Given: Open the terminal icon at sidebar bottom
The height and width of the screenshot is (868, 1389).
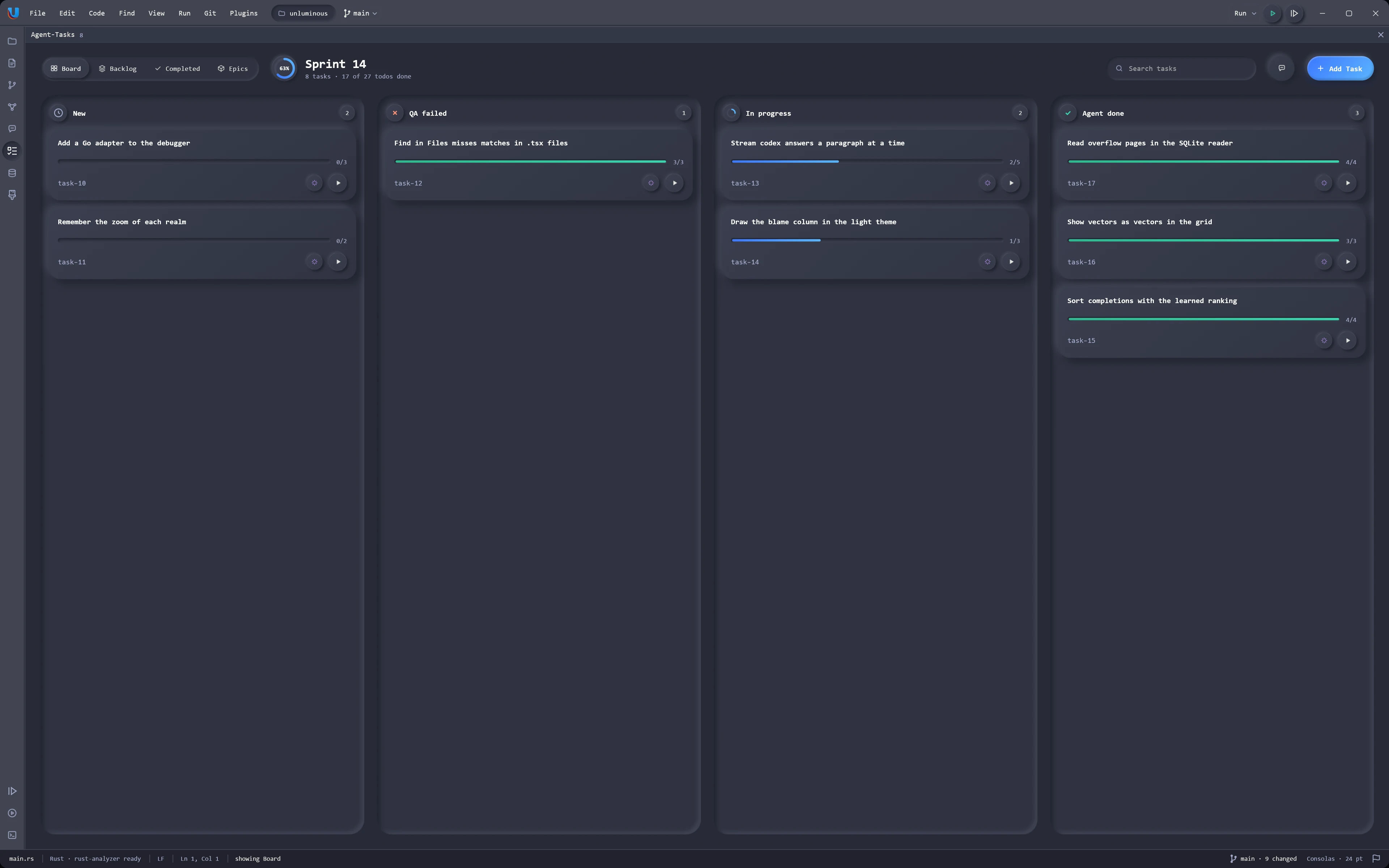Looking at the screenshot, I should click(12, 835).
